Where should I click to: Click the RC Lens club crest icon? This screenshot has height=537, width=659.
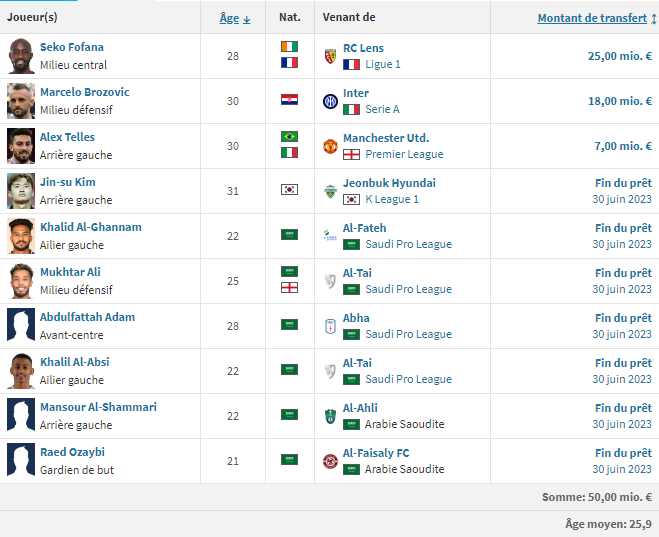click(x=330, y=56)
